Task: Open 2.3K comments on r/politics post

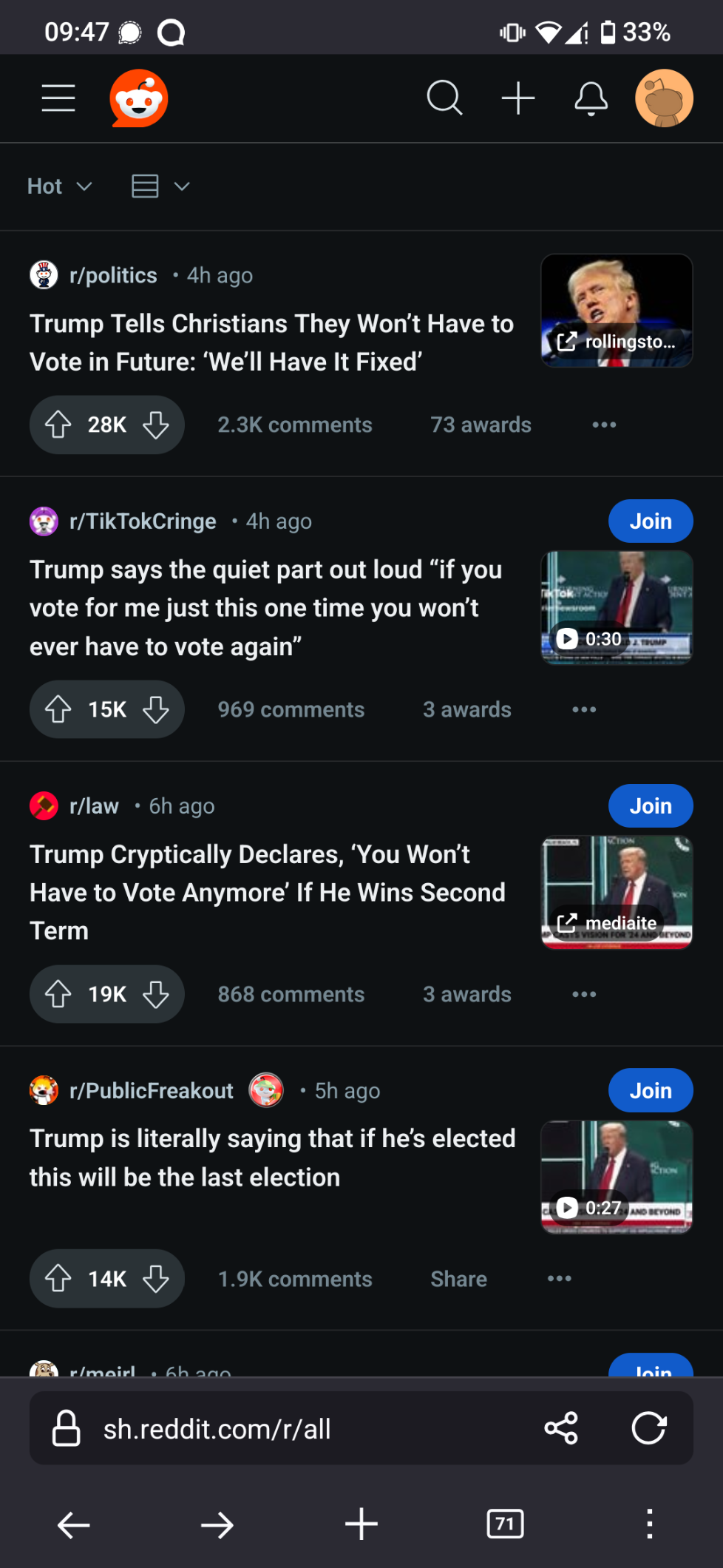Action: [x=294, y=425]
